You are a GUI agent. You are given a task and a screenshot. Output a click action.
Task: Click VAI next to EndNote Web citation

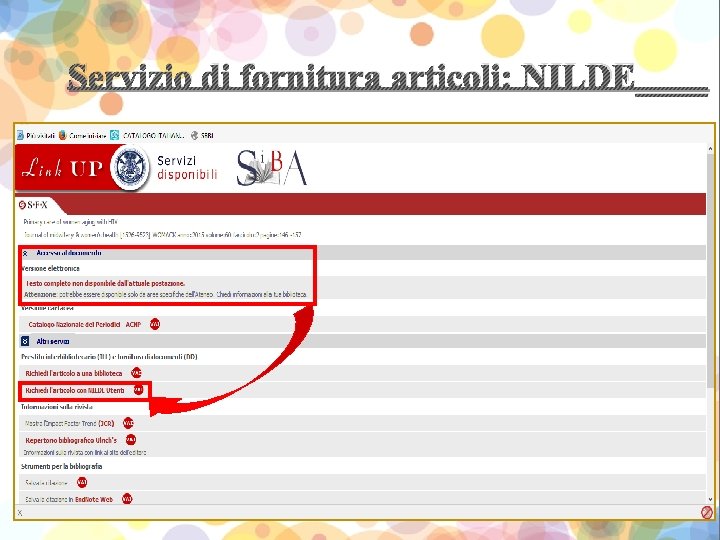[127, 499]
